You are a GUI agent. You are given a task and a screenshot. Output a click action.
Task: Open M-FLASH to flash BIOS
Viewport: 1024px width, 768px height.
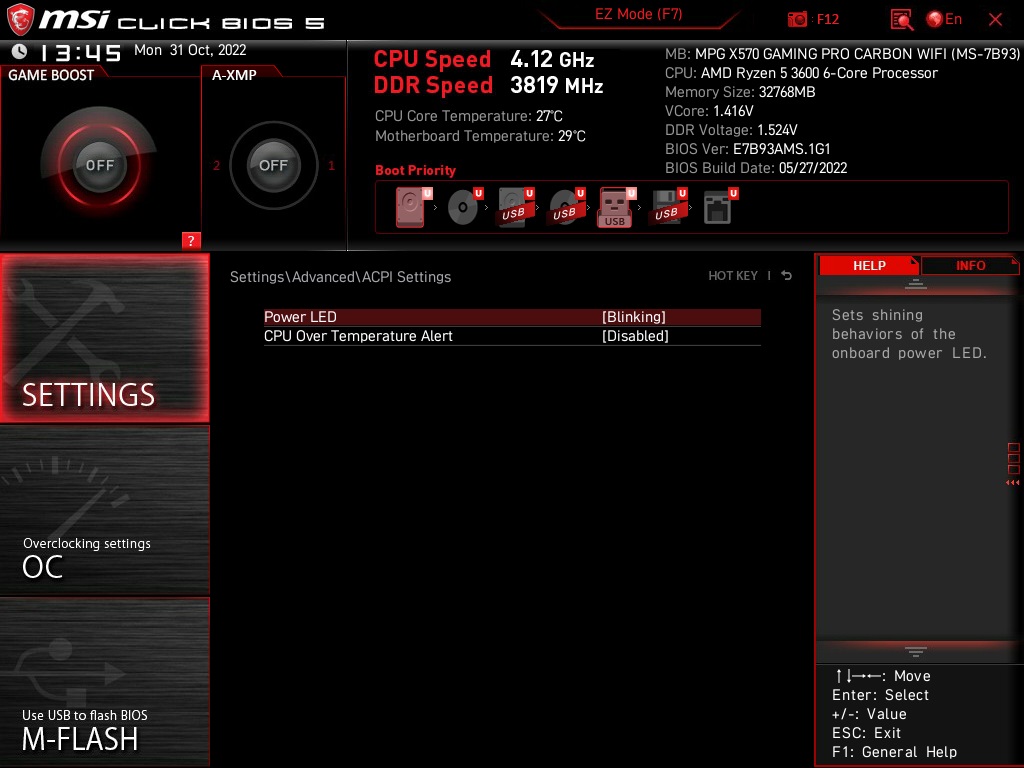[104, 682]
